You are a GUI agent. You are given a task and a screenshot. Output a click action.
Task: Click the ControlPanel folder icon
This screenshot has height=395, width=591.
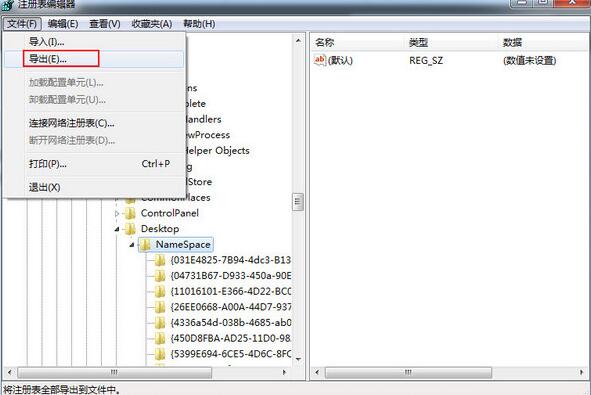tap(130, 213)
